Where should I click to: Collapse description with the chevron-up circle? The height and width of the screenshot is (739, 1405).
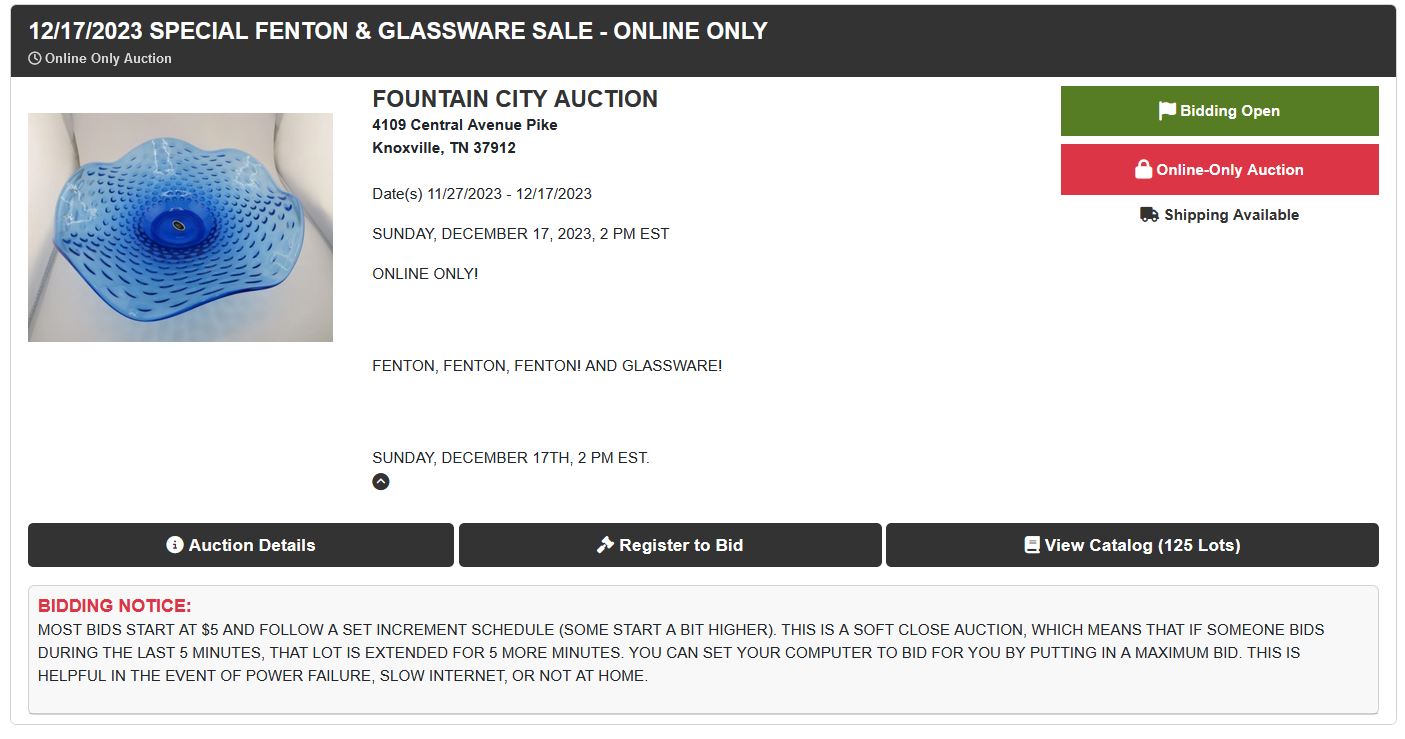pyautogui.click(x=381, y=482)
